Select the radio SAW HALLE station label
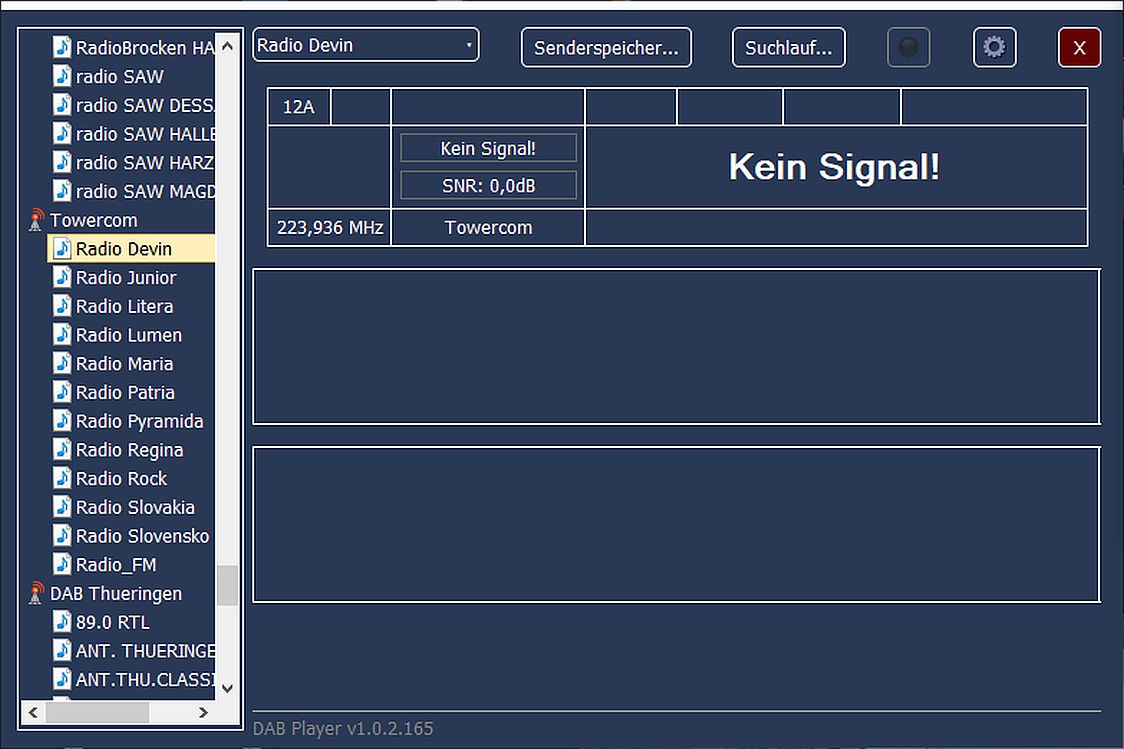Viewport: 1124px width, 749px height. (x=145, y=134)
